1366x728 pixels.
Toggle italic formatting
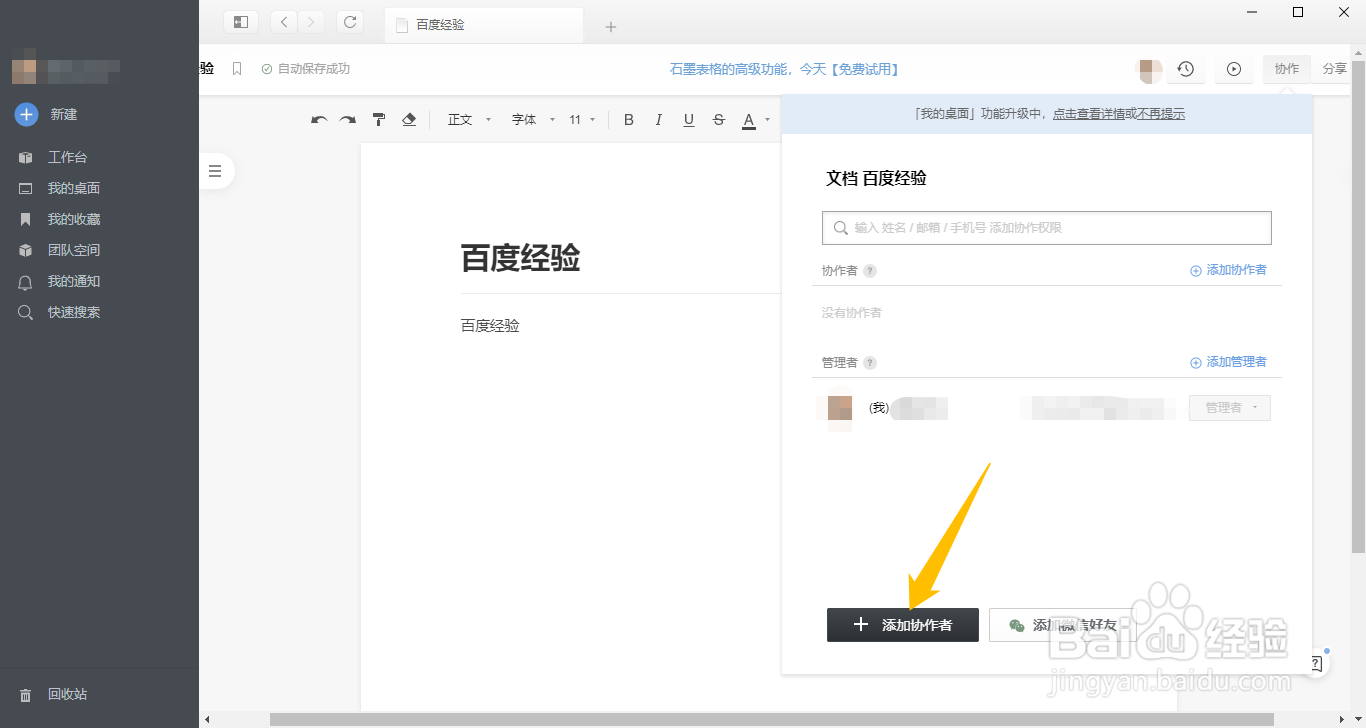pos(658,120)
